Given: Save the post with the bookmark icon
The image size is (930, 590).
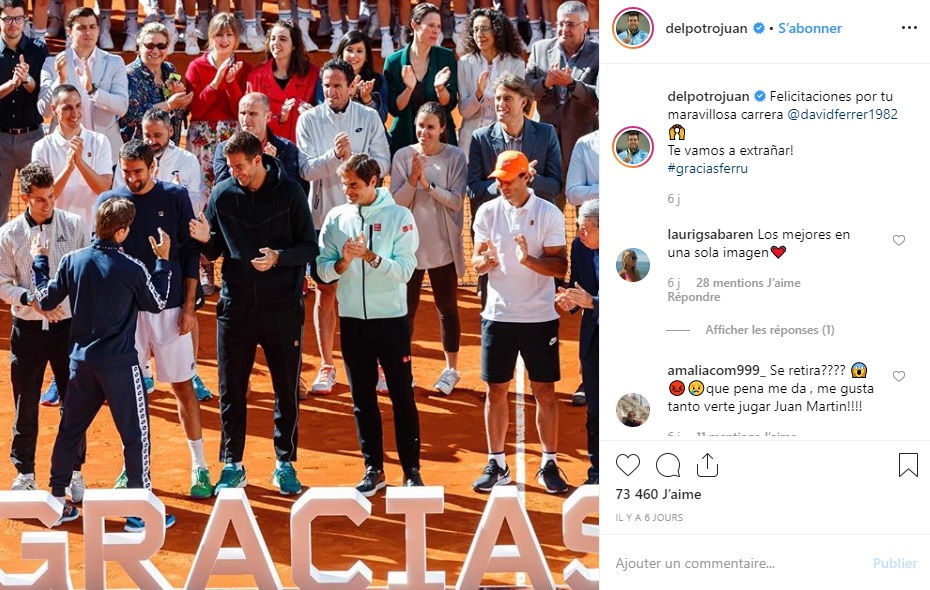Looking at the screenshot, I should (908, 465).
